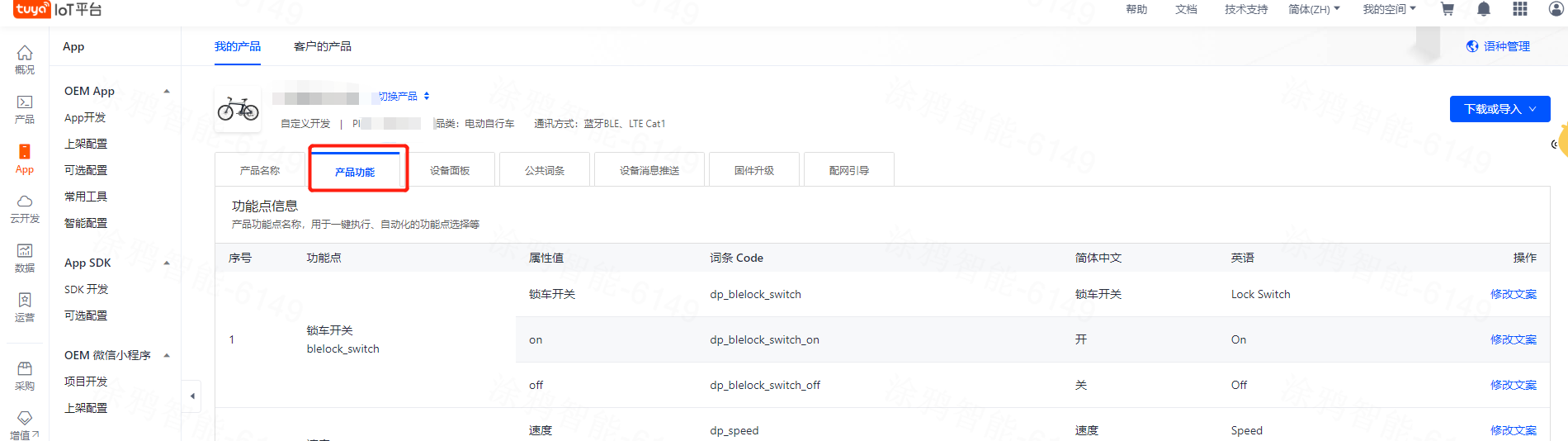The height and width of the screenshot is (441, 1568).
Task: Select the 设备消息推送 tab
Action: point(649,170)
